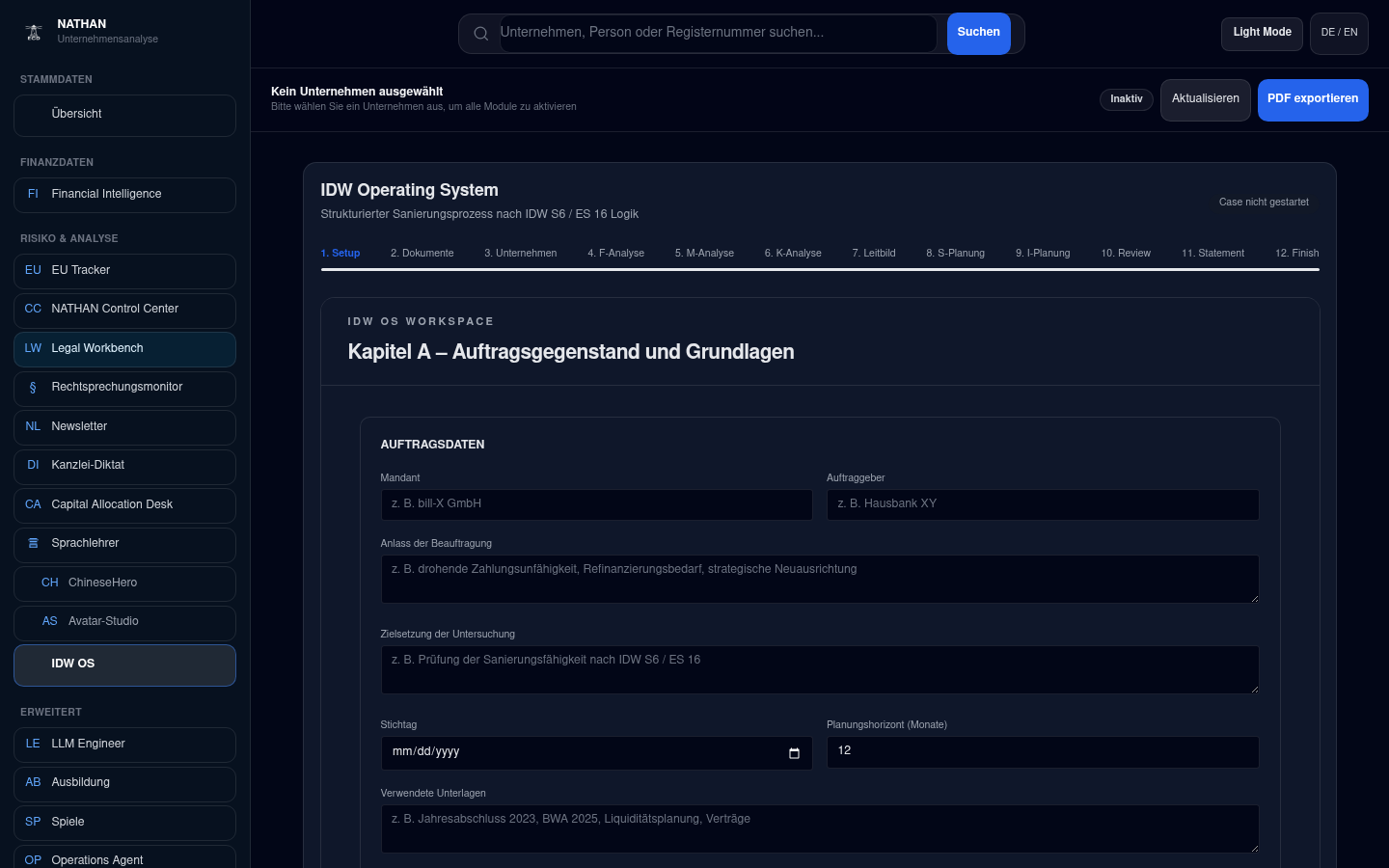The height and width of the screenshot is (868, 1389).
Task: Go to the 2. Dokumente tab
Action: pyautogui.click(x=422, y=254)
